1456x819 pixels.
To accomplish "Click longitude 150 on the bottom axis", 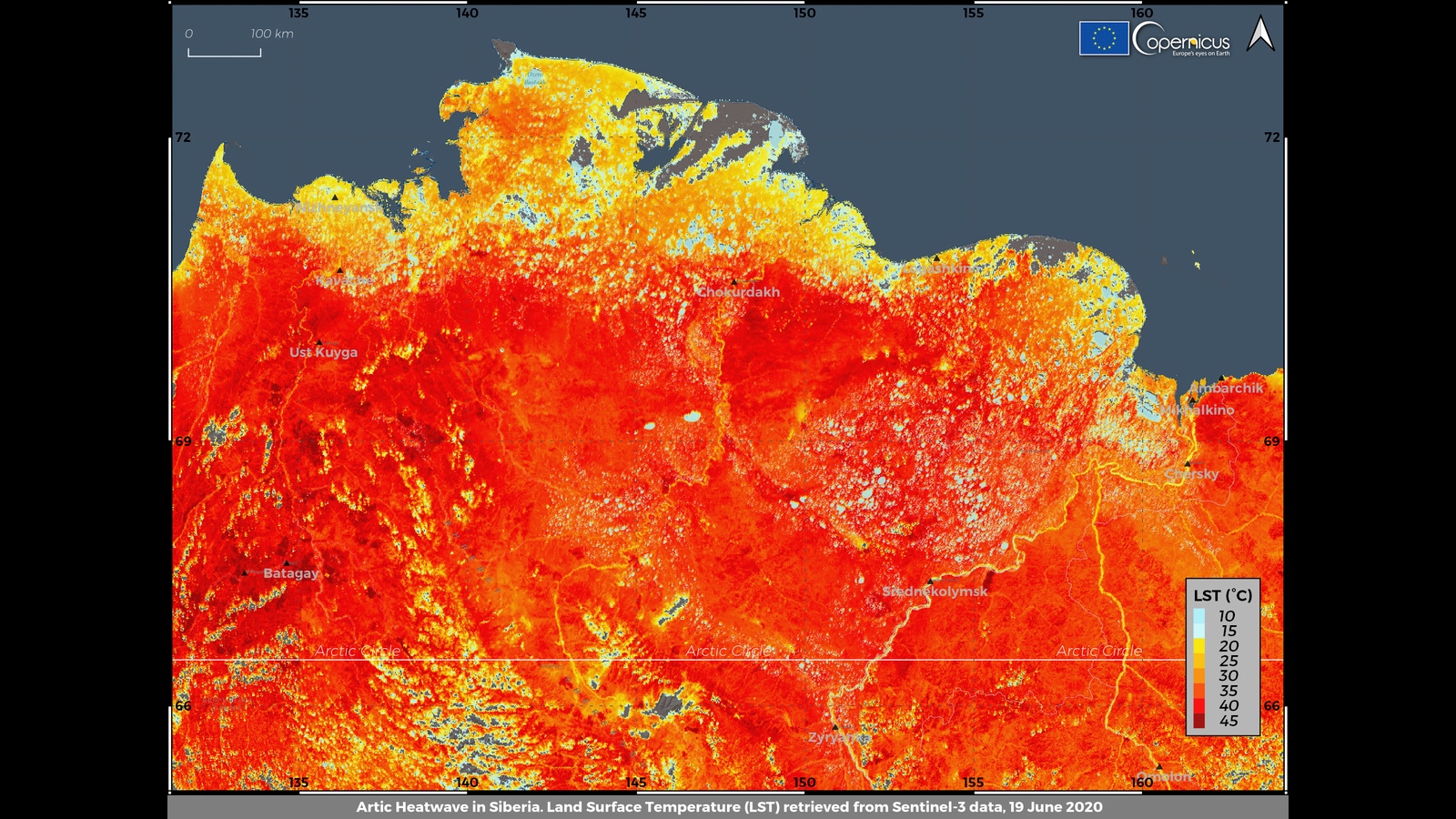I will 804,783.
